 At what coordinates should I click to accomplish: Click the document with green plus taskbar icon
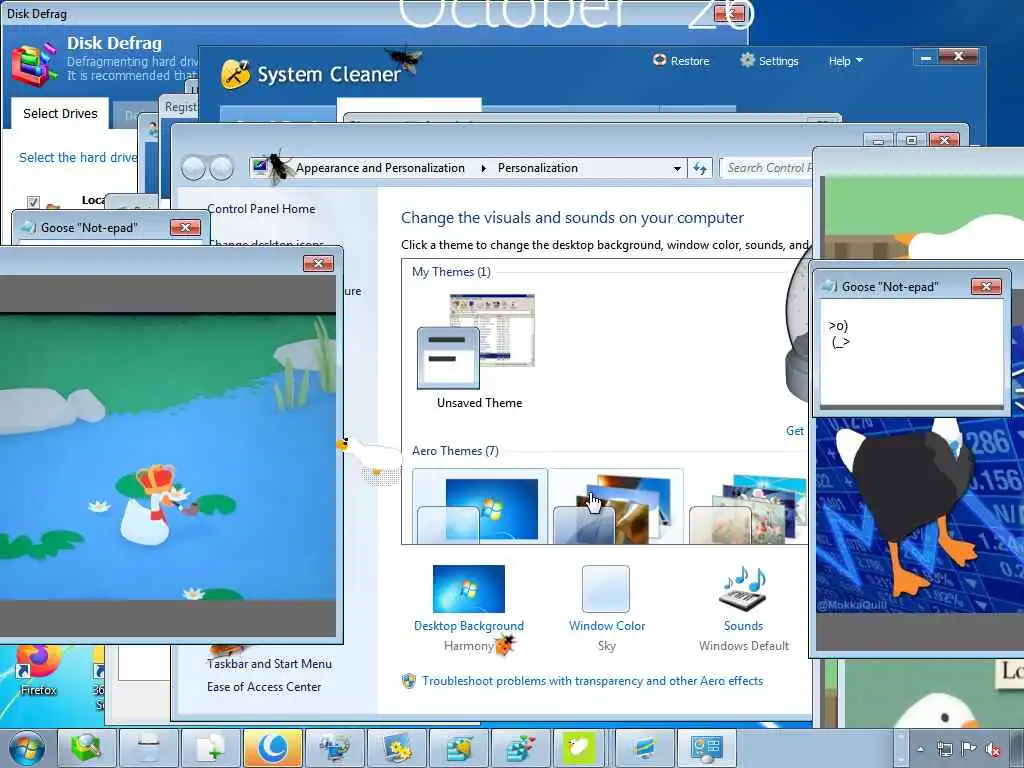pos(210,748)
